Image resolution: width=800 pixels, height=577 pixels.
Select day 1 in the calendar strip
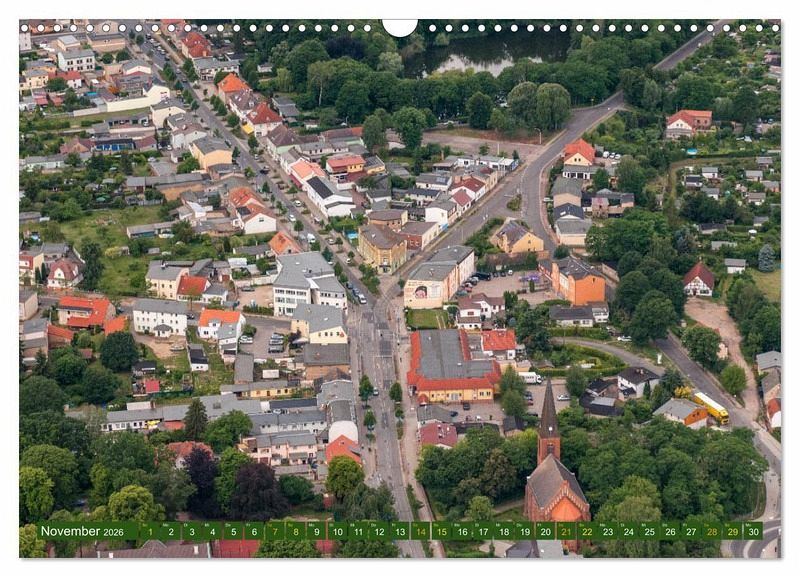(x=150, y=531)
